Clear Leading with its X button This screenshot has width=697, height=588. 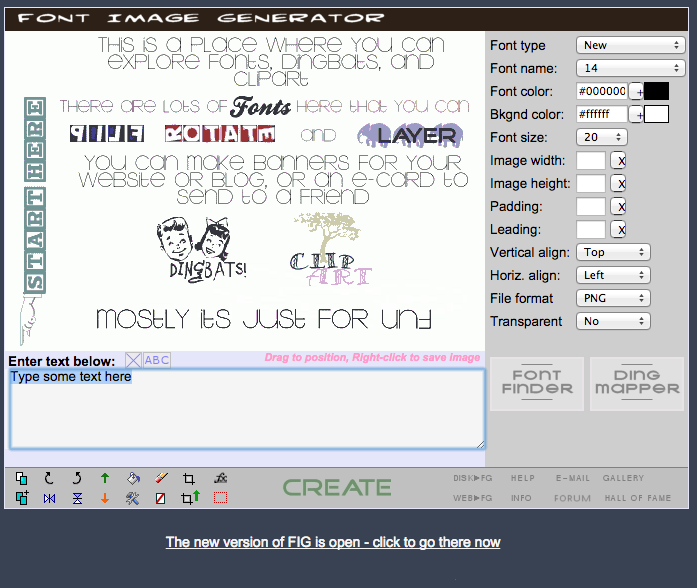(x=619, y=230)
